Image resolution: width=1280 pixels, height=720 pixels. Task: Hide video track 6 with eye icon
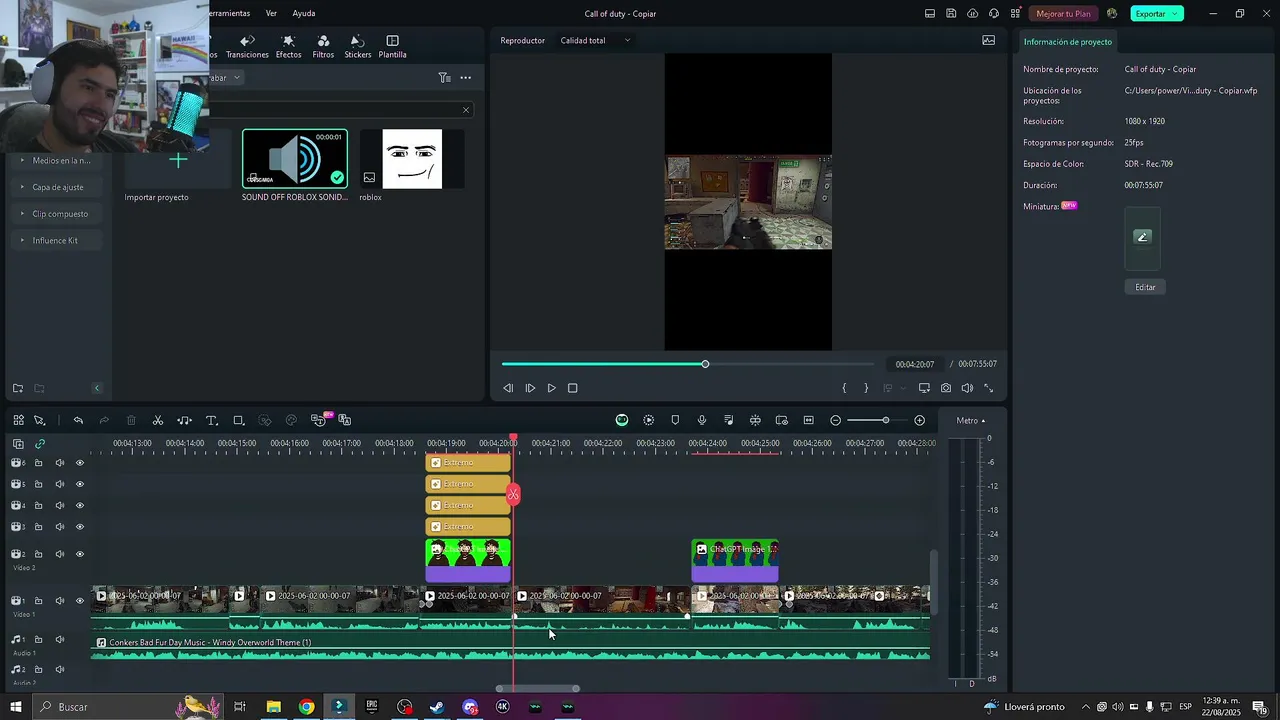[x=80, y=463]
